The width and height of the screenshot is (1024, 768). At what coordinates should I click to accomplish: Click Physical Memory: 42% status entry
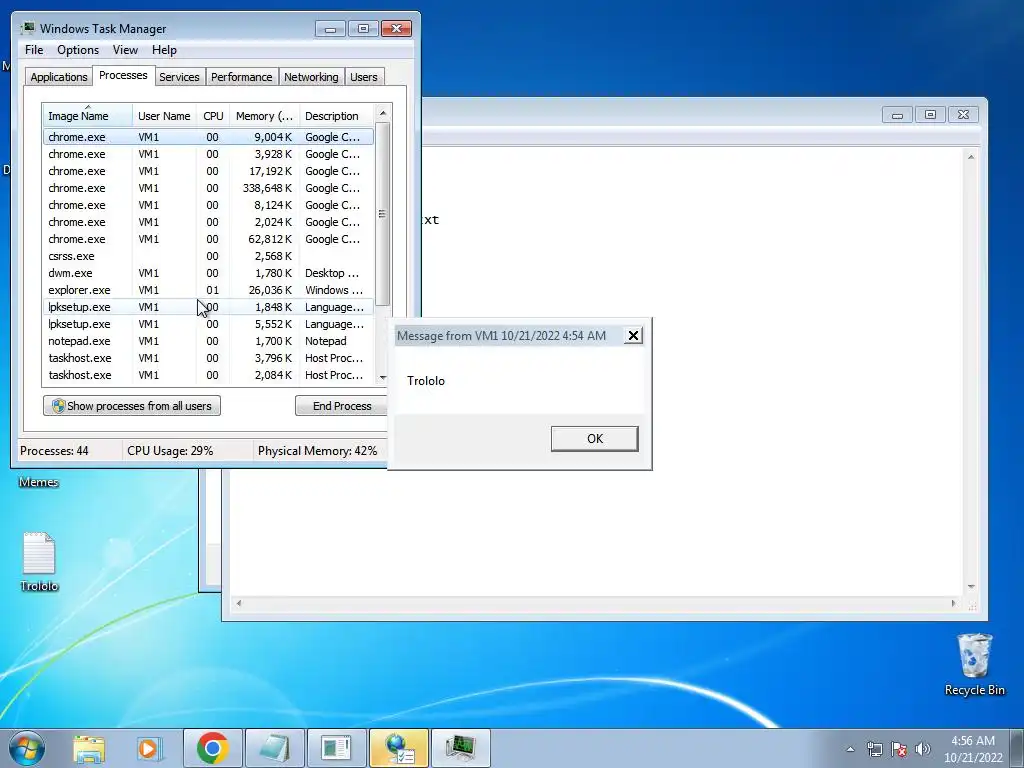pyautogui.click(x=317, y=451)
